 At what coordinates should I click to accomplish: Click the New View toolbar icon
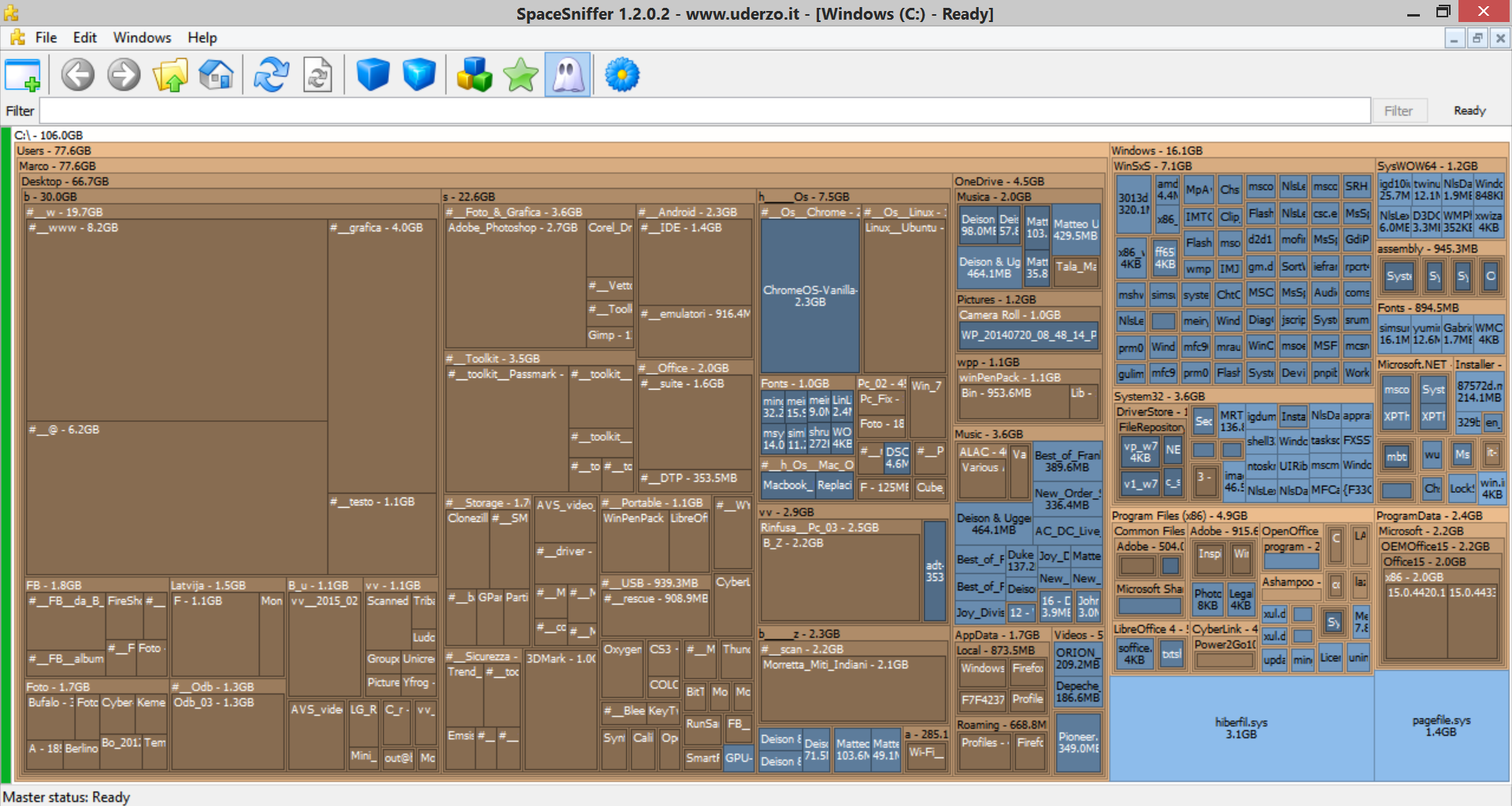click(x=23, y=76)
